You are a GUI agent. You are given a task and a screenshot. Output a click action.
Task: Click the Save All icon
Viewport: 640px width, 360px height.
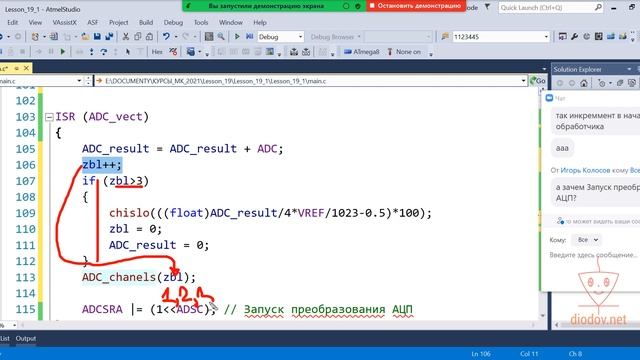[109, 37]
